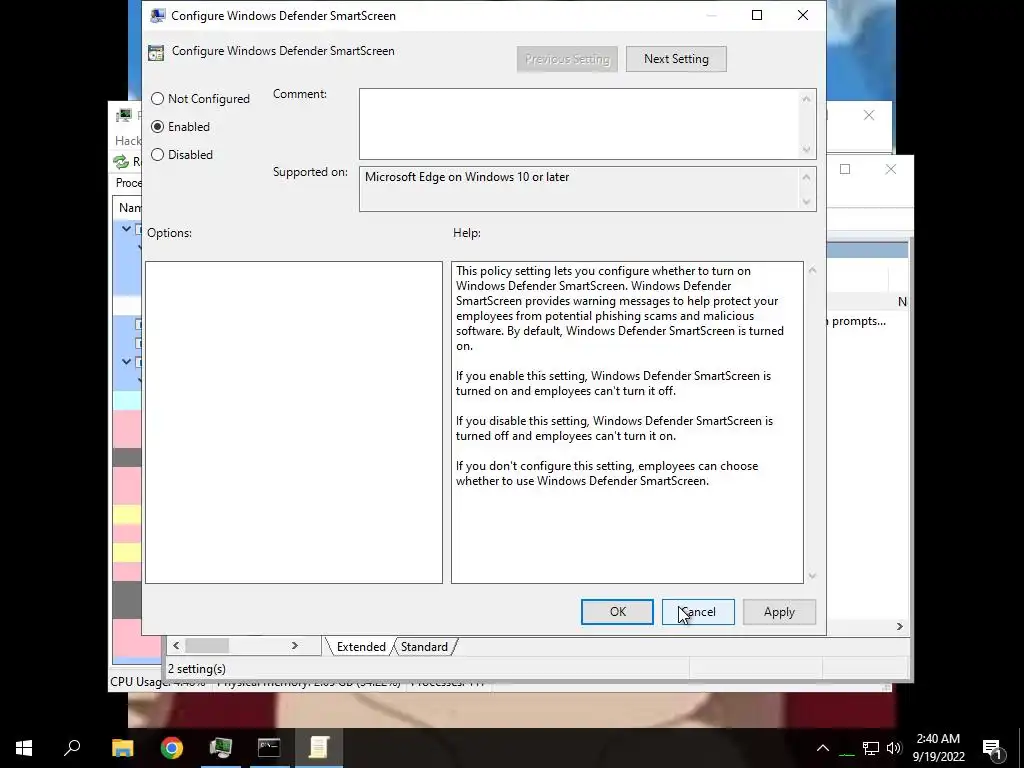This screenshot has width=1024, height=768.
Task: Click the horizontal scrollbar thumb in policy editor
Action: (x=207, y=646)
